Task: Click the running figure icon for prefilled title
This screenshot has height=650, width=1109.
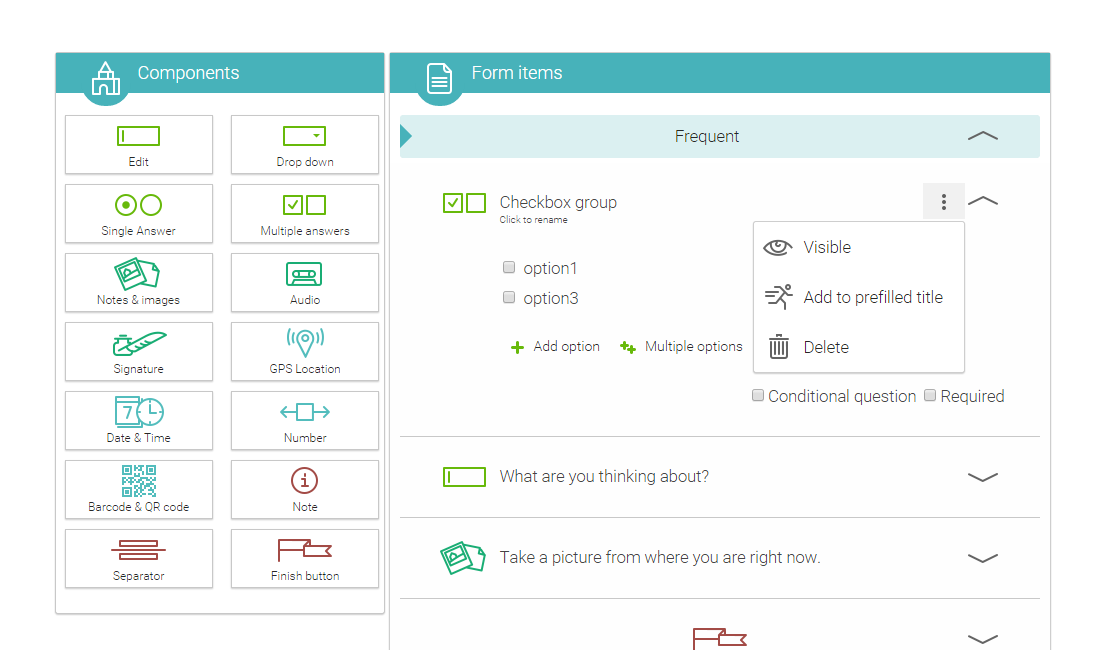Action: coord(779,297)
